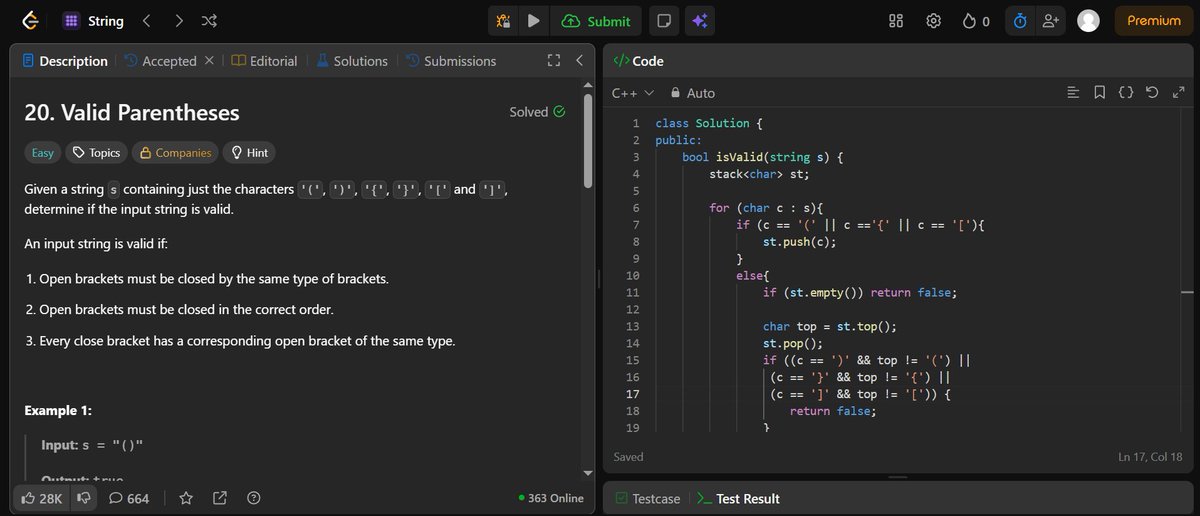Open the LeetCode home logo
Image resolution: width=1200 pixels, height=516 pixels.
[x=31, y=21]
